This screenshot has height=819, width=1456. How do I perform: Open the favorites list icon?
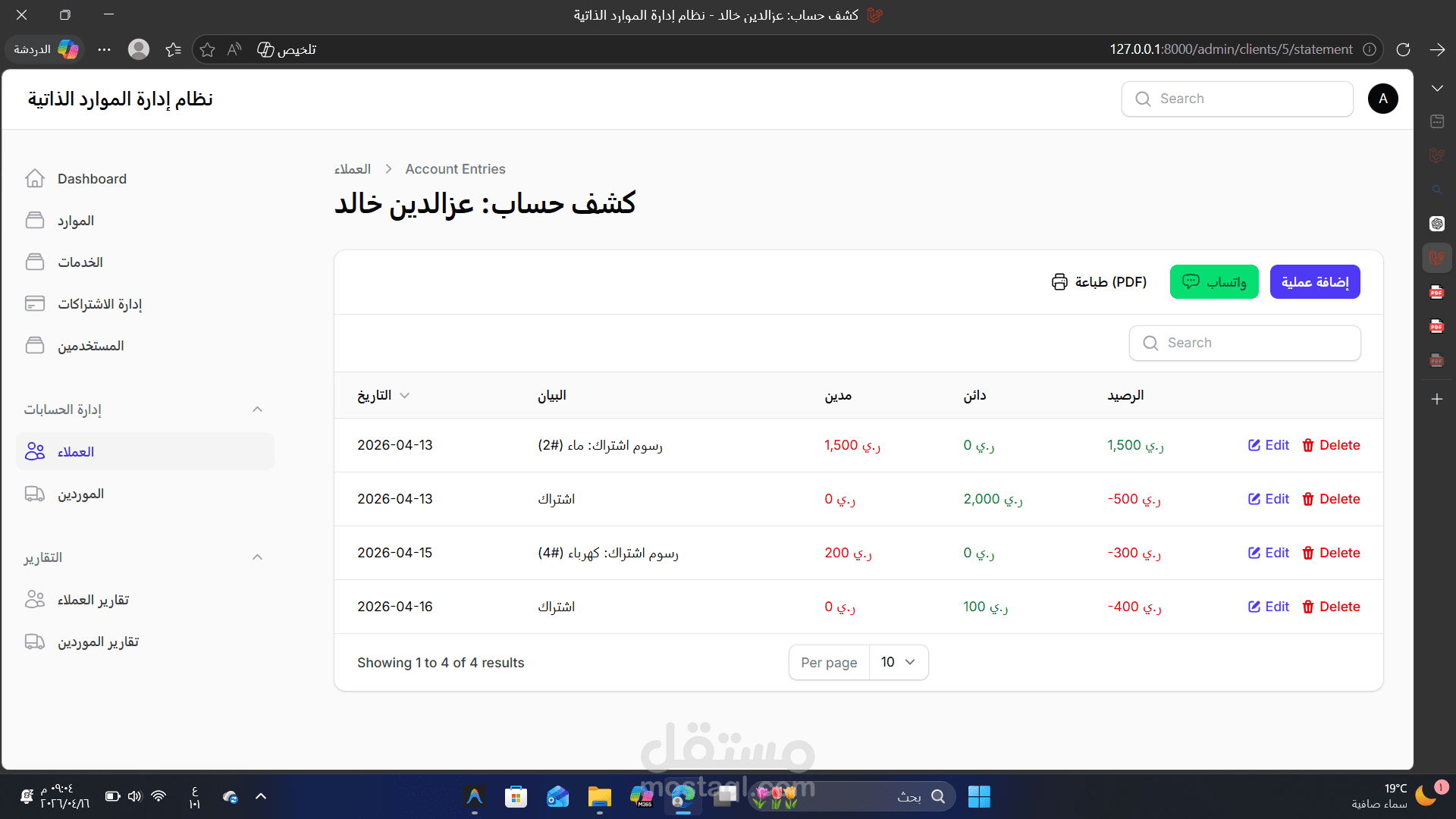click(174, 49)
